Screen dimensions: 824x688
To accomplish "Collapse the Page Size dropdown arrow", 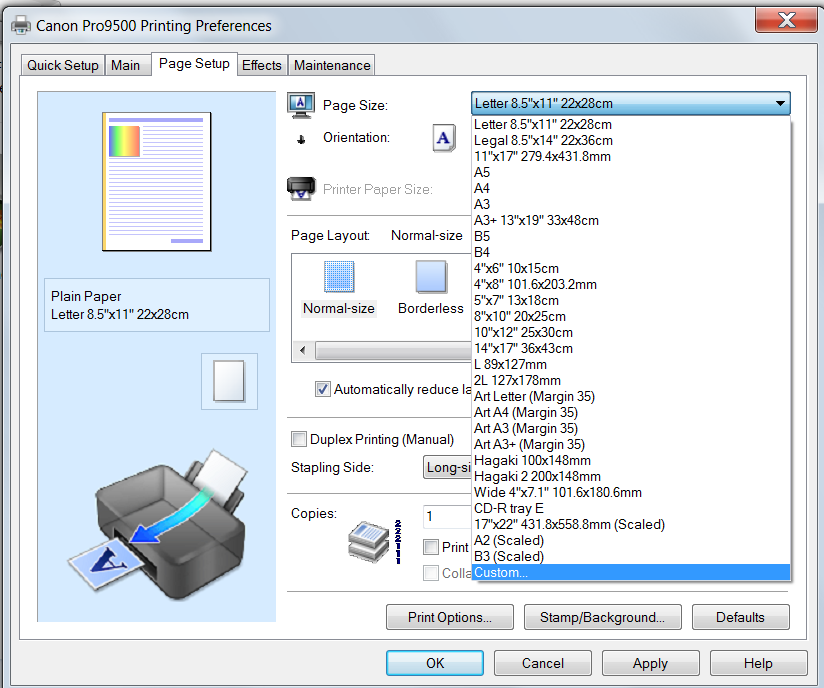I will pos(780,104).
